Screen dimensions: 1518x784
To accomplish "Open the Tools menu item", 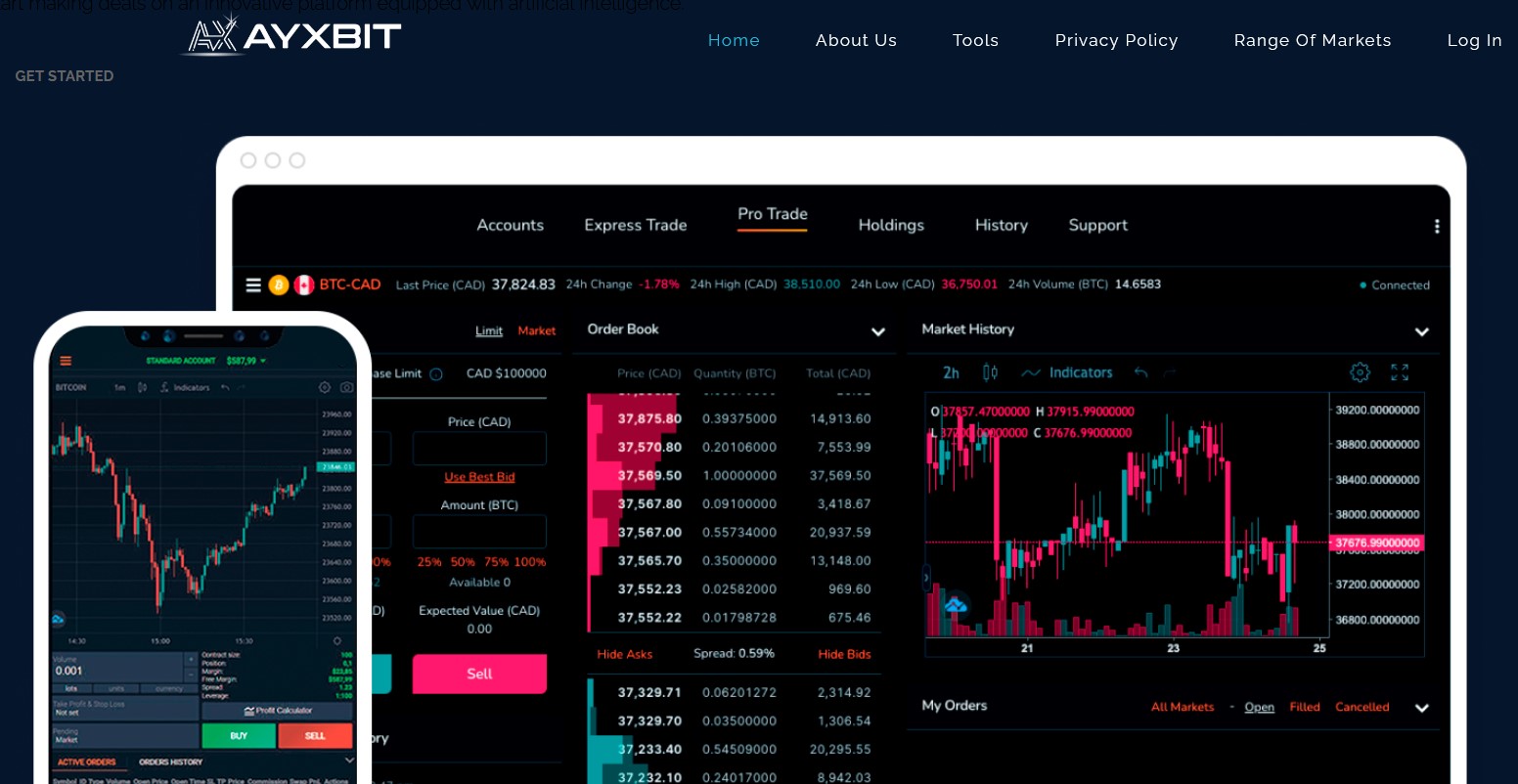I will coord(975,40).
